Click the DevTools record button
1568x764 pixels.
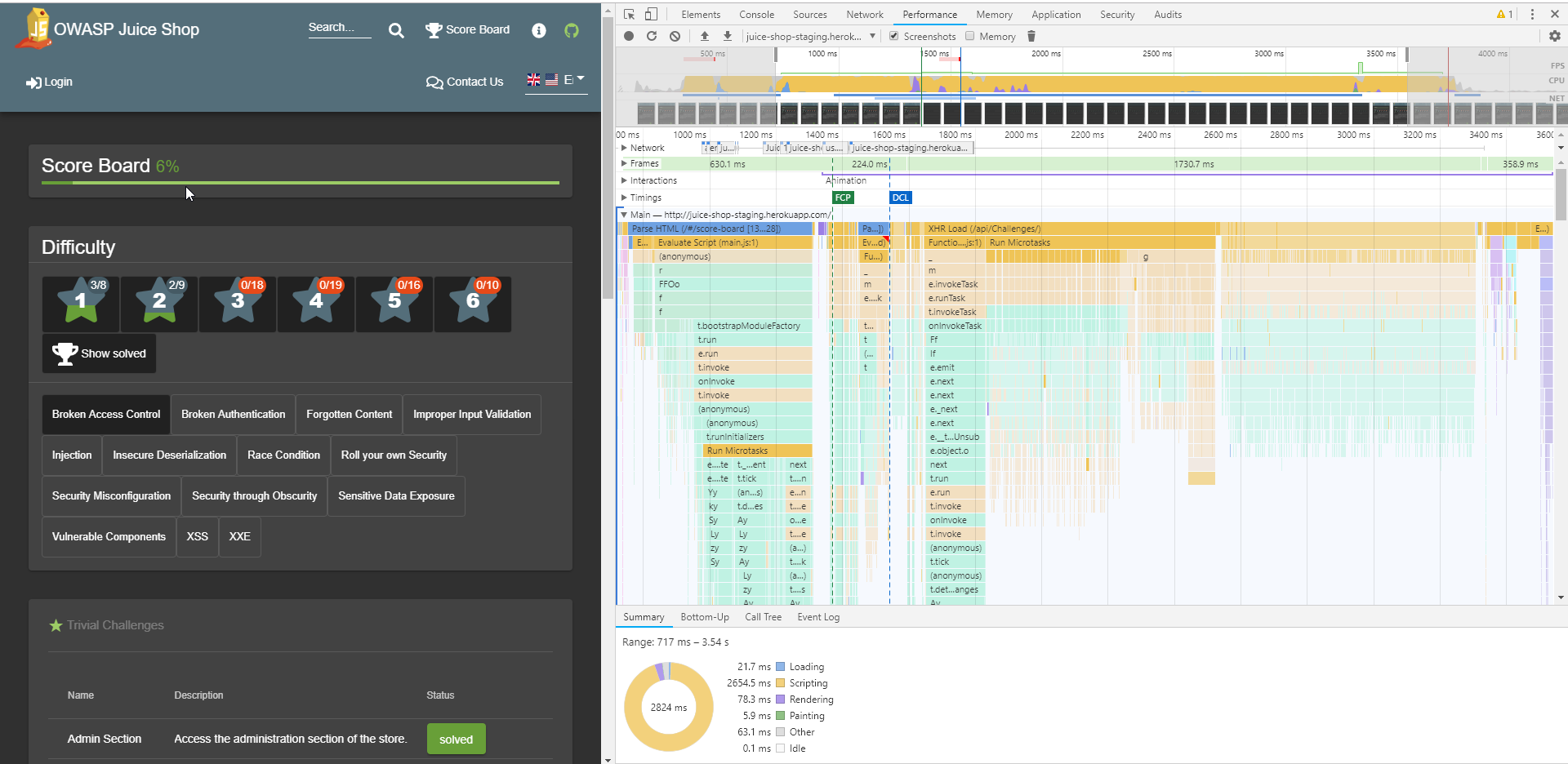tap(629, 36)
